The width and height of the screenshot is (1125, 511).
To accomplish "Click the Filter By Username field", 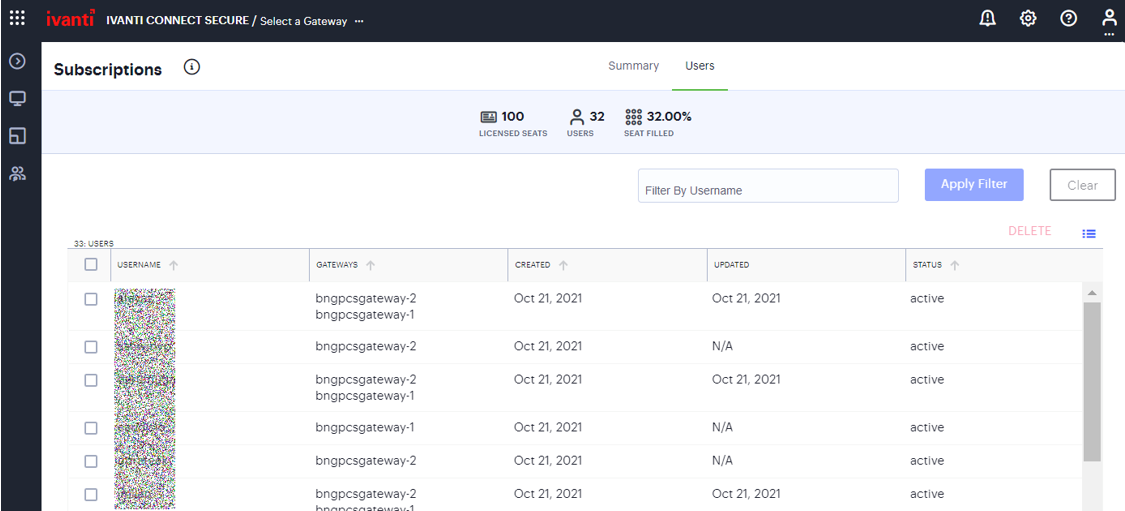I will click(x=767, y=187).
